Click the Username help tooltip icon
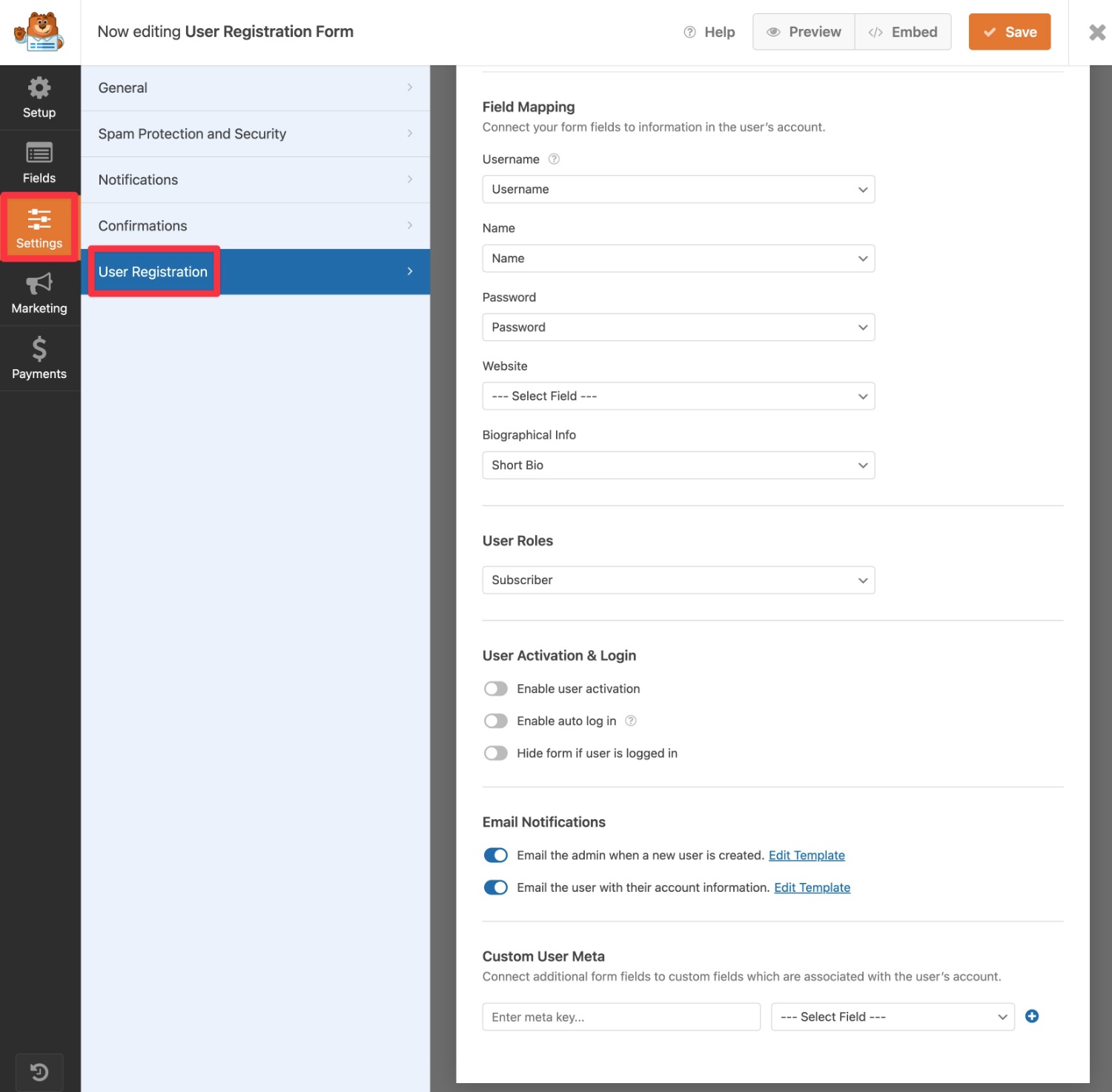This screenshot has width=1112, height=1092. pyautogui.click(x=554, y=159)
